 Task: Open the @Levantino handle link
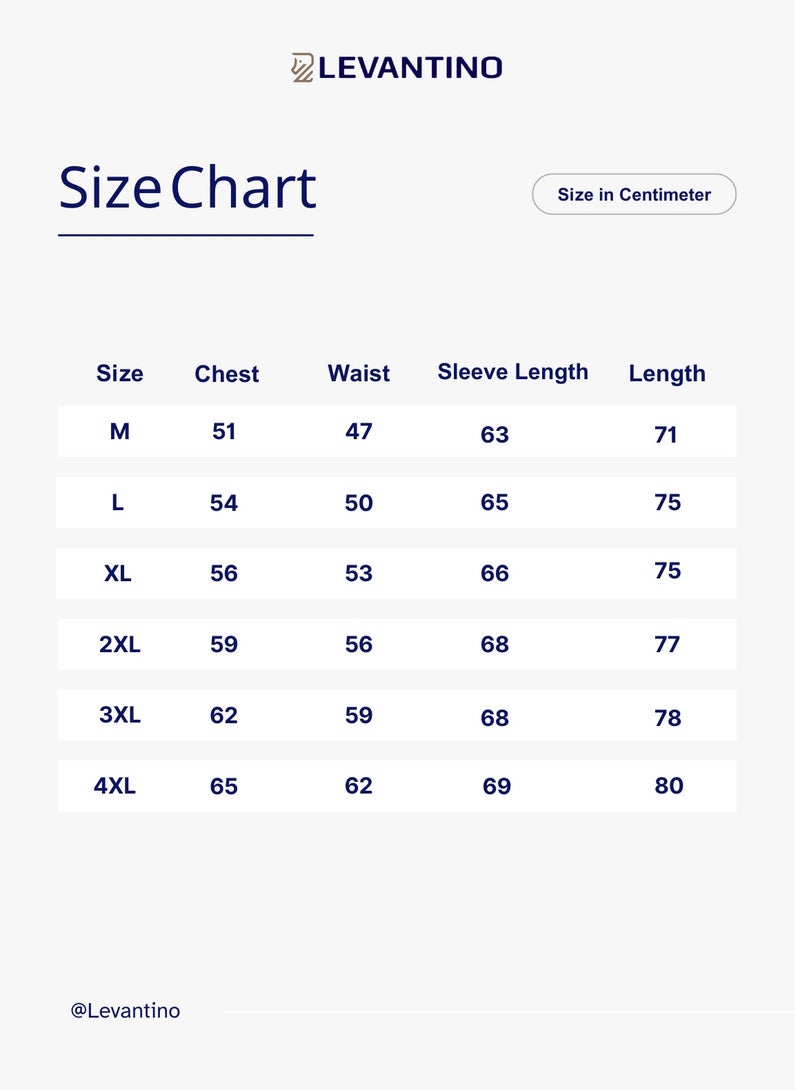coord(125,1011)
